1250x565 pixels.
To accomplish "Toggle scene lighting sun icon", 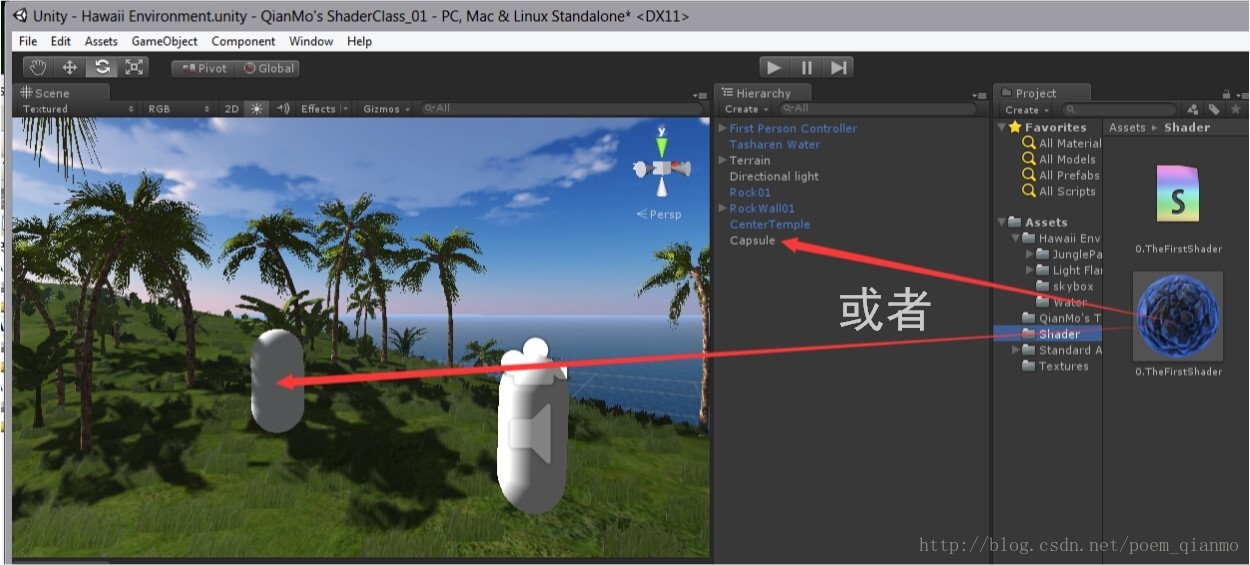I will pos(257,109).
